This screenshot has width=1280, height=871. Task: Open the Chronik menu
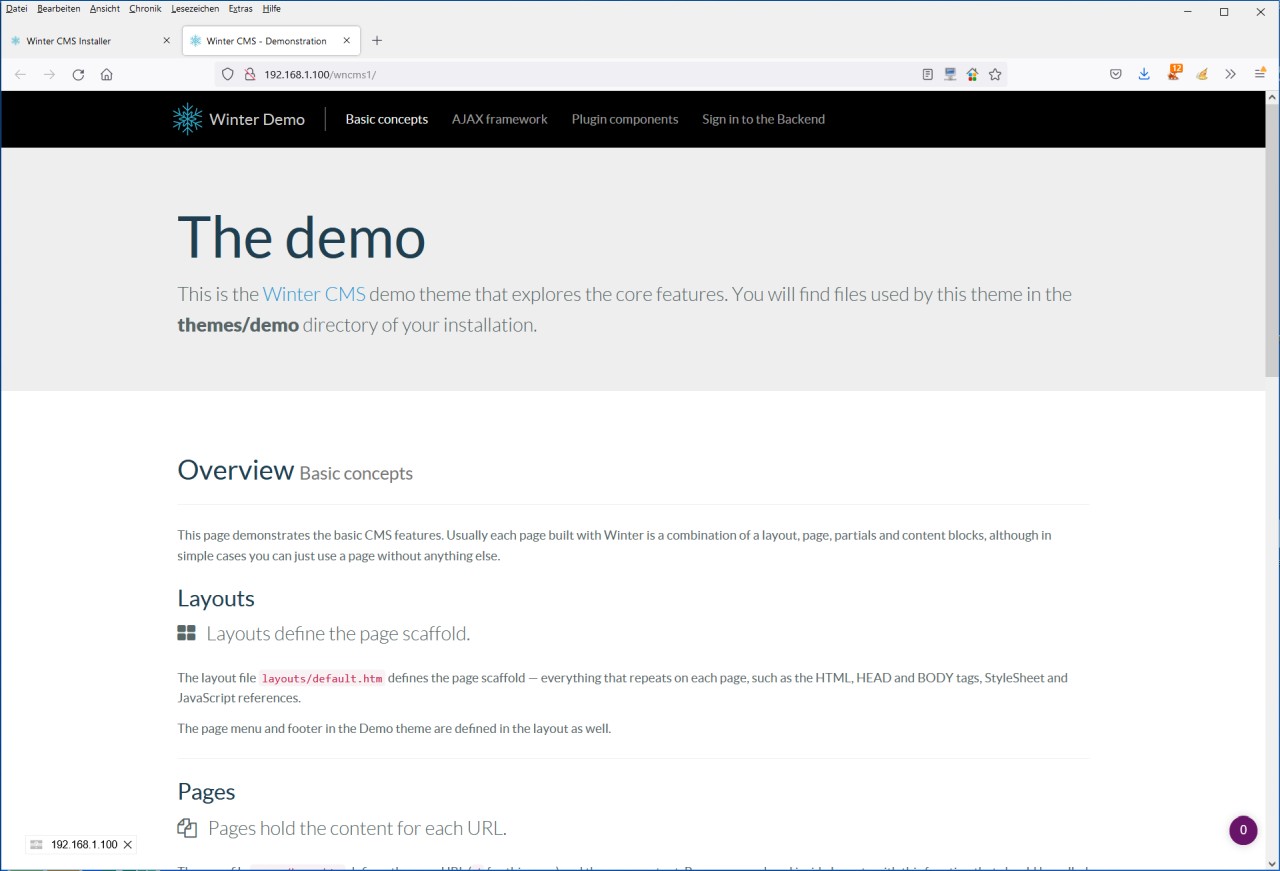(x=145, y=9)
